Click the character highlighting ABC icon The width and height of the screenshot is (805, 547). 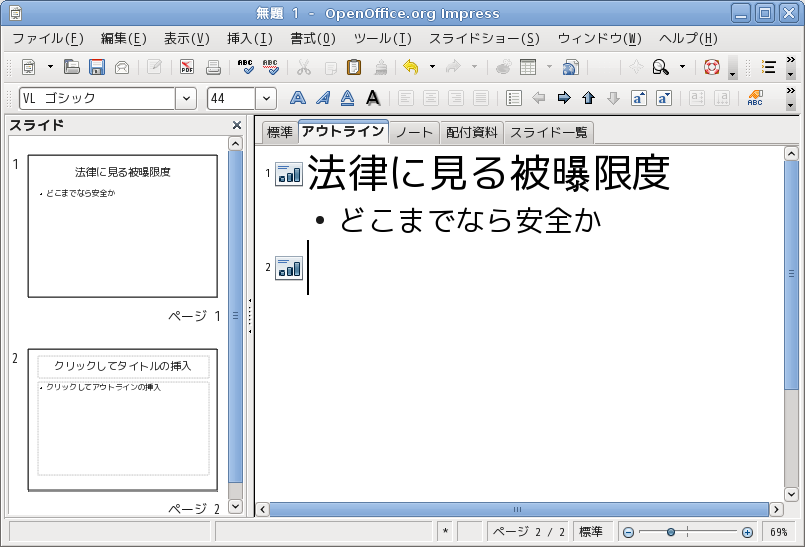click(x=755, y=98)
